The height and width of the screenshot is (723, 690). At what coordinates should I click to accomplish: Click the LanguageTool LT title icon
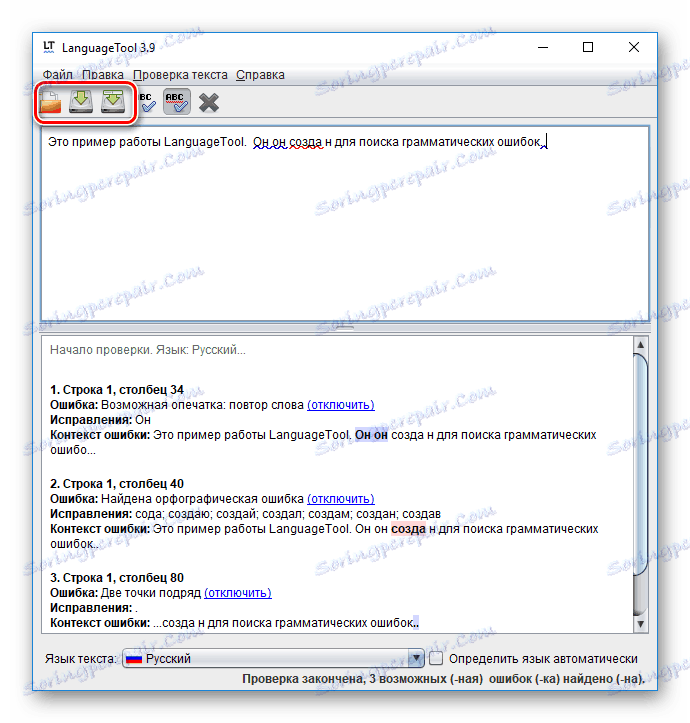[x=49, y=47]
